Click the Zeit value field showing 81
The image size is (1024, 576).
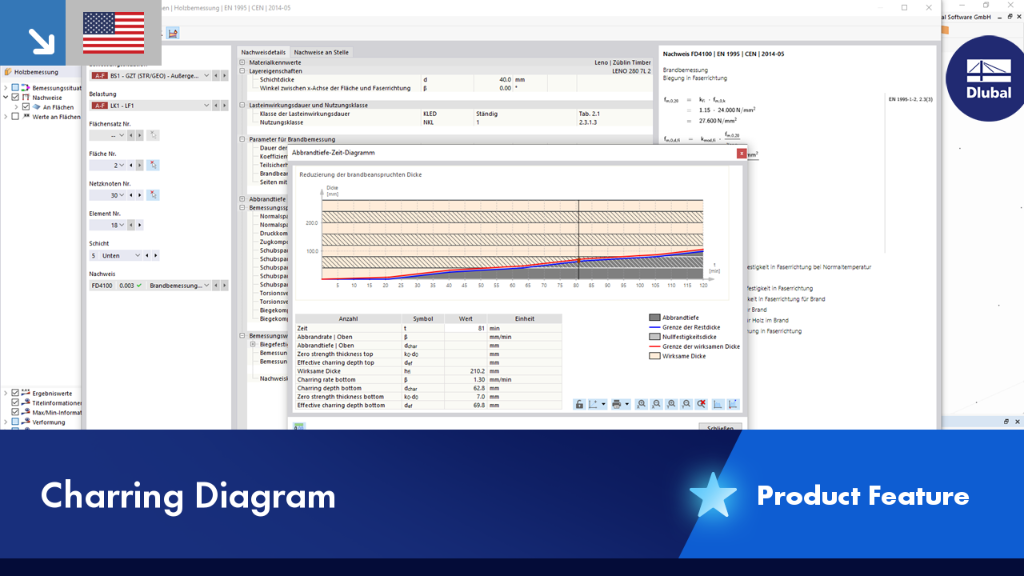coord(466,328)
